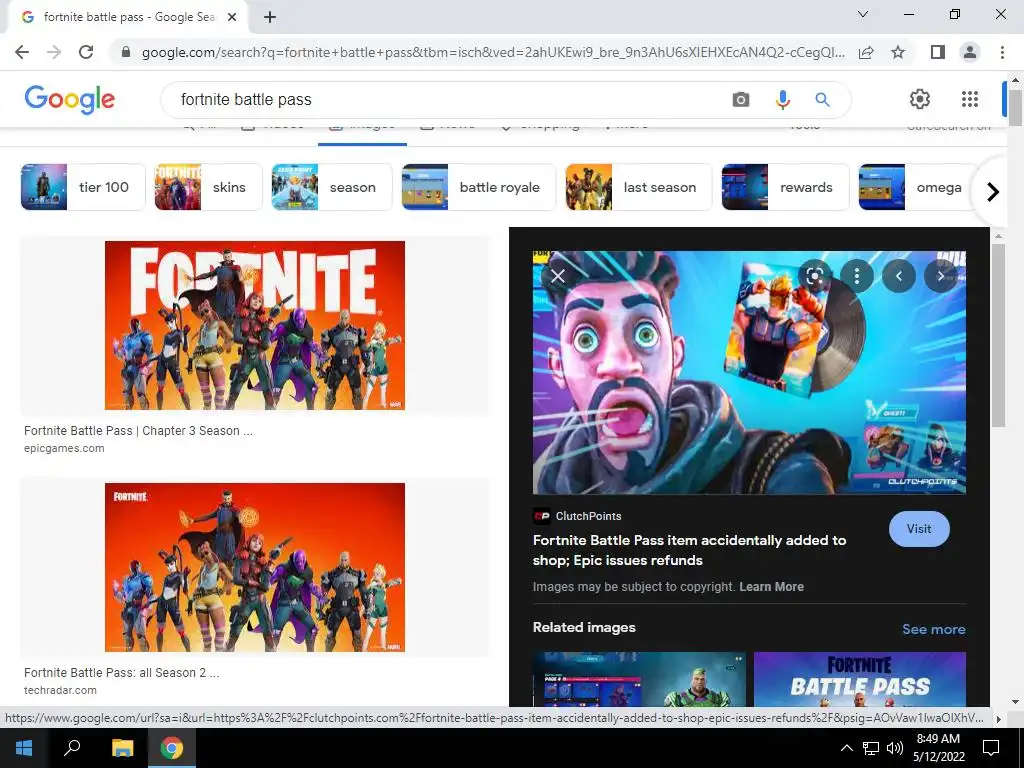Close the image preview panel
The width and height of the screenshot is (1024, 768).
pyautogui.click(x=558, y=276)
